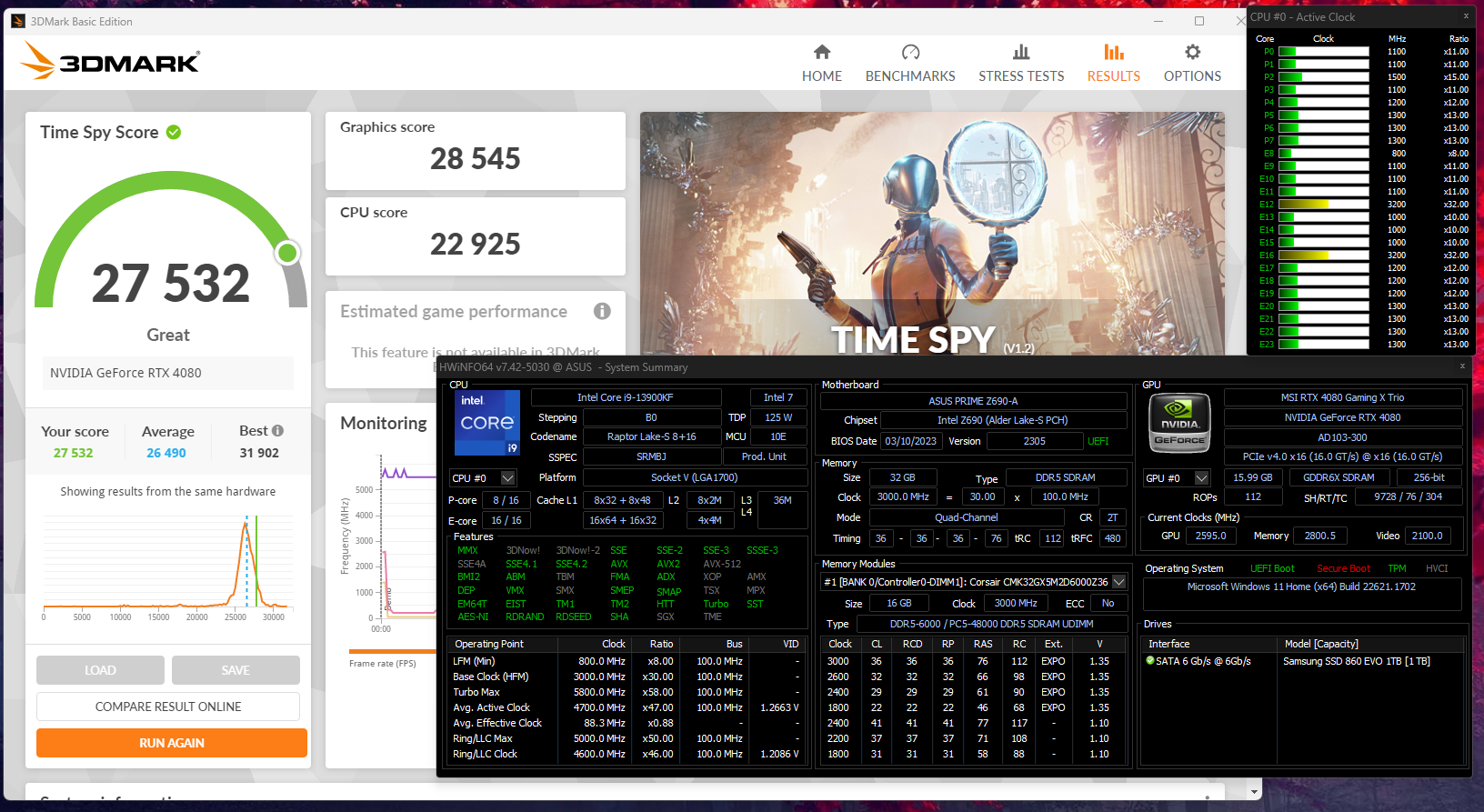
Task: Go to the Benchmarks gauge icon
Action: [910, 53]
